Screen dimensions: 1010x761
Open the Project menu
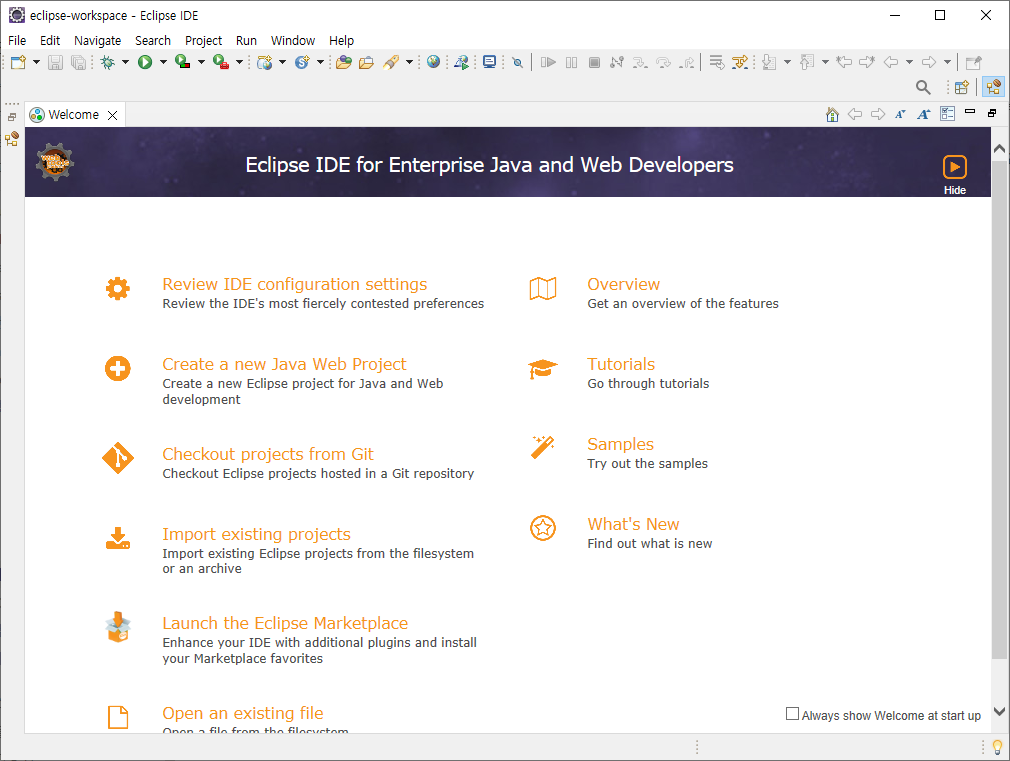click(x=203, y=41)
